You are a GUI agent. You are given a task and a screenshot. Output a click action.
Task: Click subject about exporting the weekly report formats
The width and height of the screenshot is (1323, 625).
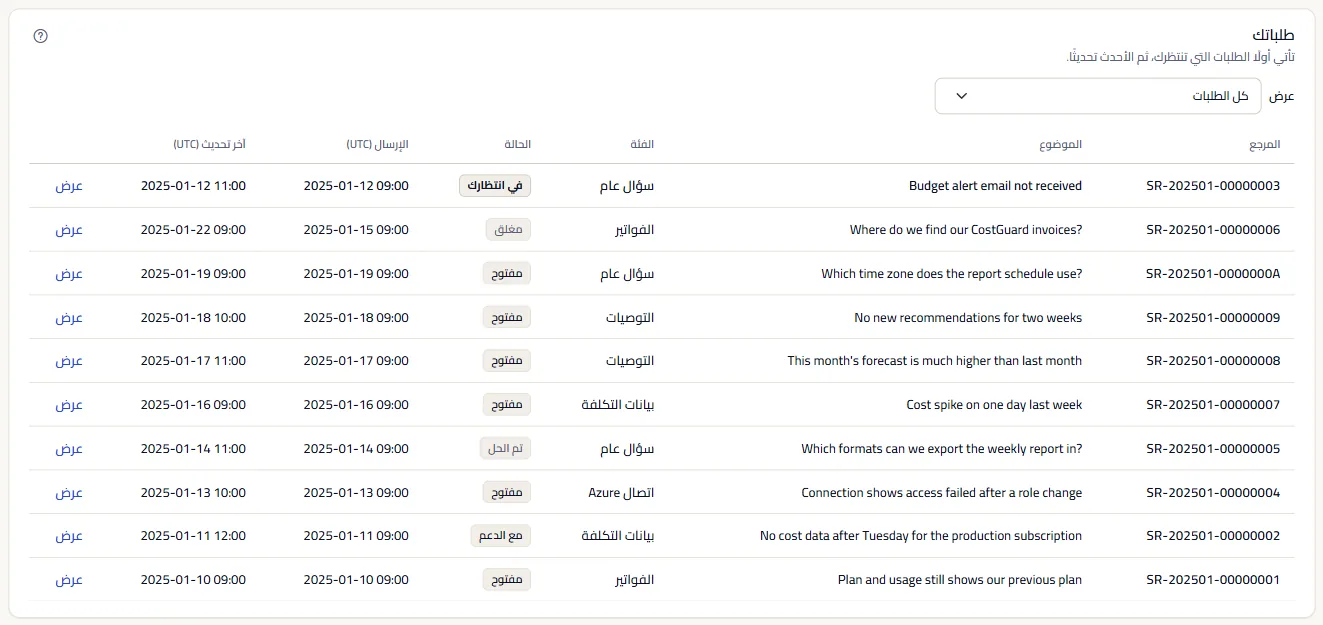[942, 449]
